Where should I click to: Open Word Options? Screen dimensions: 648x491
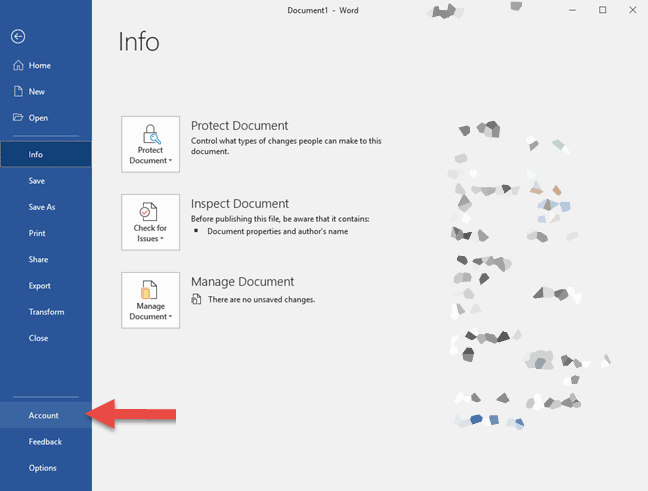coord(46,468)
